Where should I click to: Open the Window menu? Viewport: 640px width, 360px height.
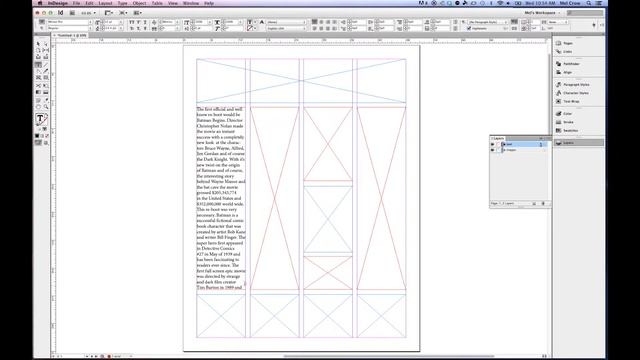click(x=191, y=3)
